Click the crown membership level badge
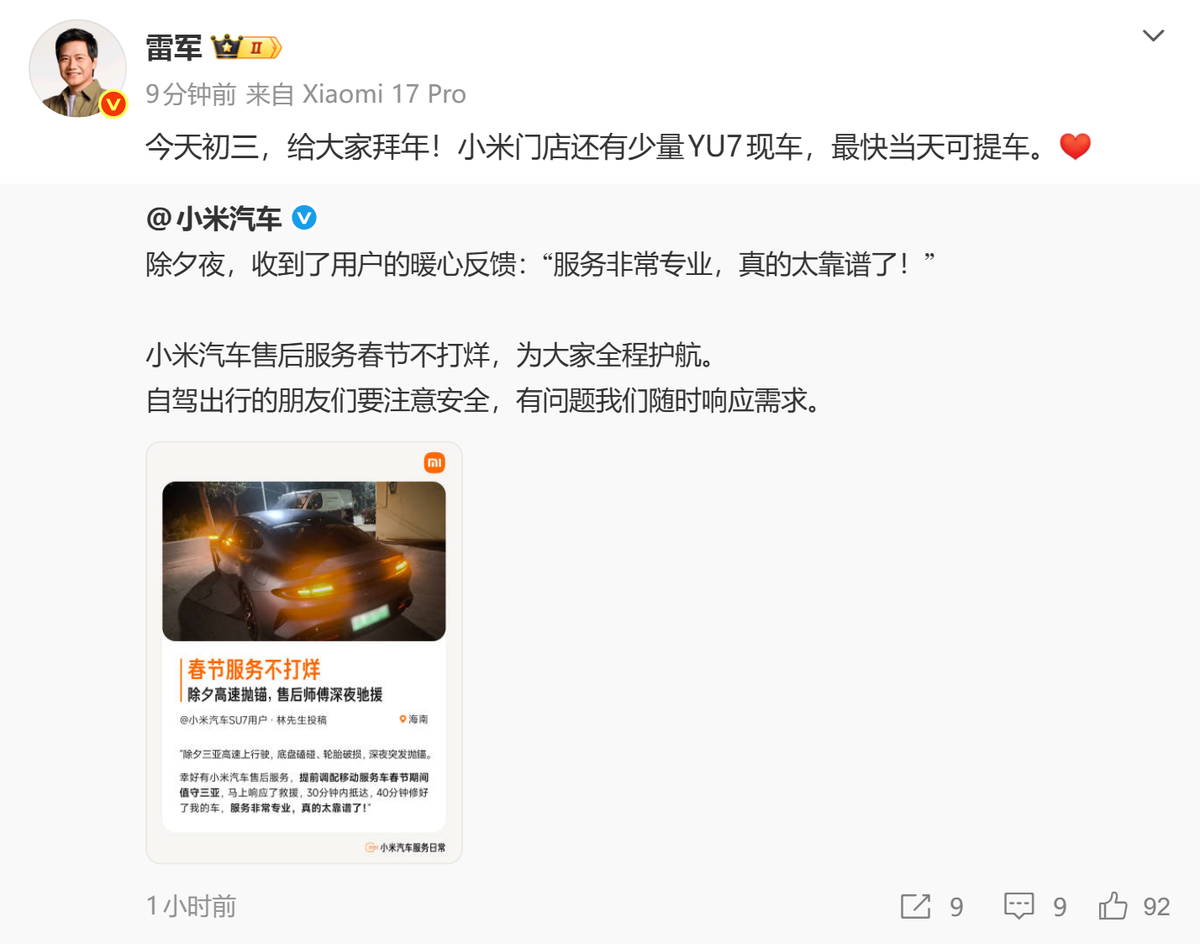Viewport: 1200px width, 944px height. point(246,47)
